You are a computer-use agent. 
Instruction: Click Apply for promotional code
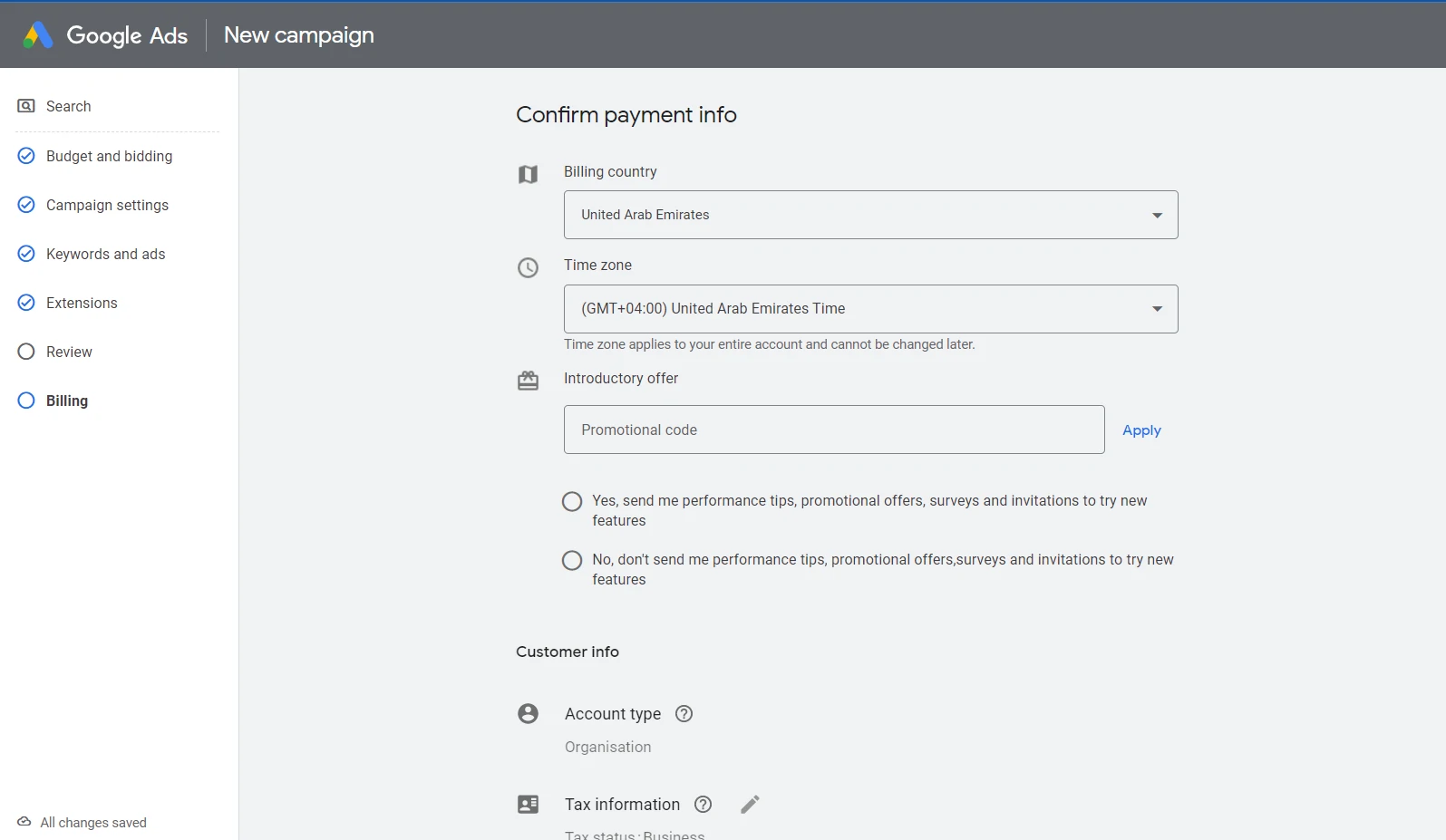(x=1141, y=430)
